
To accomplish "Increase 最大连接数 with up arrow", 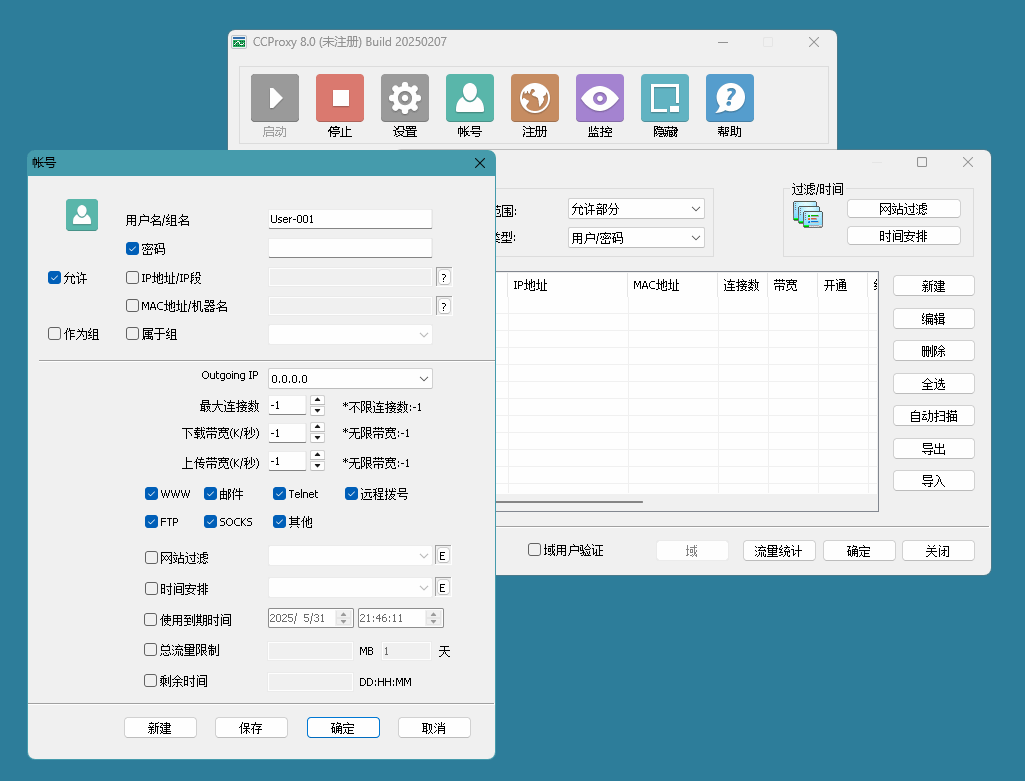I will click(317, 401).
